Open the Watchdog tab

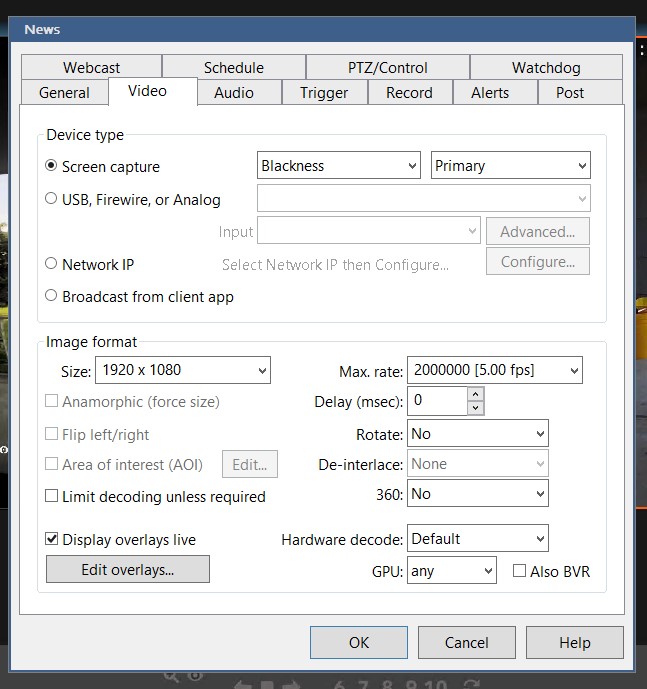point(546,68)
